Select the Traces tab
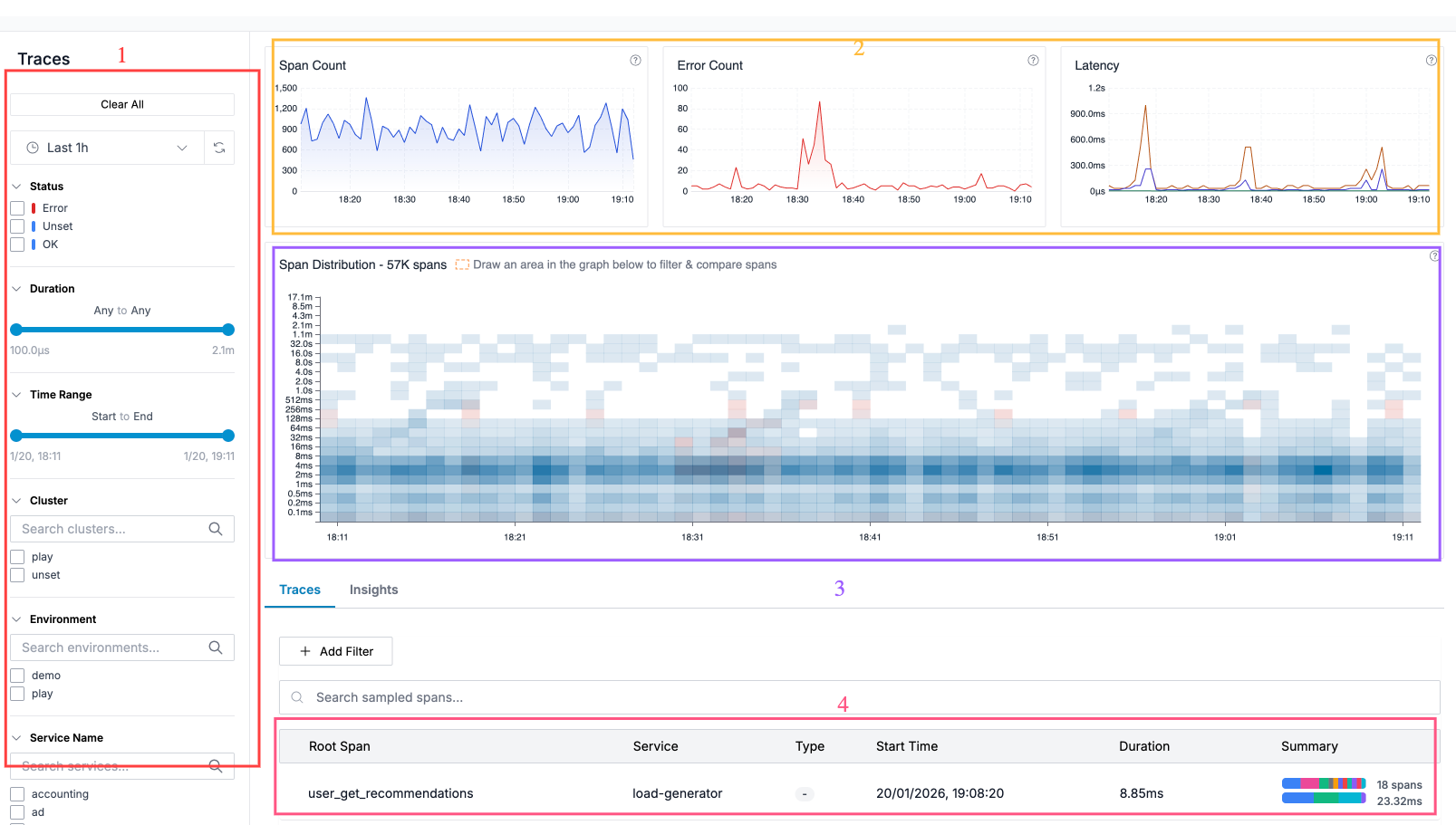The height and width of the screenshot is (825, 1456). 299,590
